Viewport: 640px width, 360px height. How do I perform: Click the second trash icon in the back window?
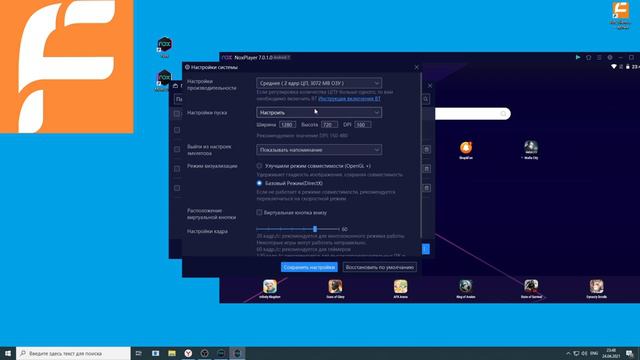(427, 169)
